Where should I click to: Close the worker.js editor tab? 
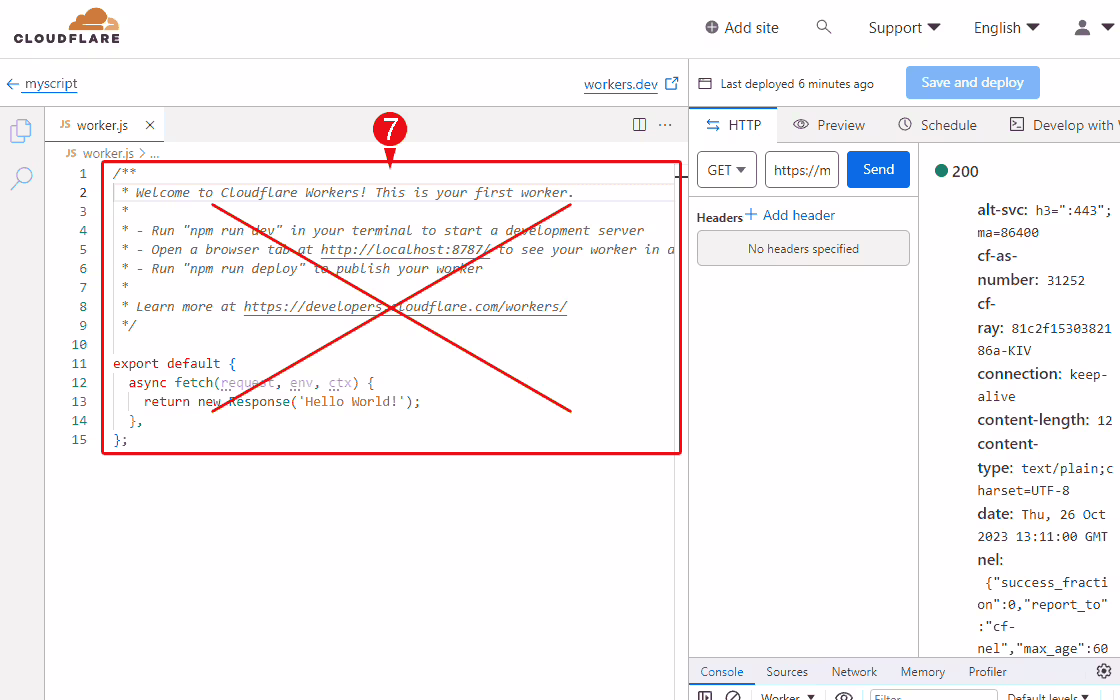150,125
